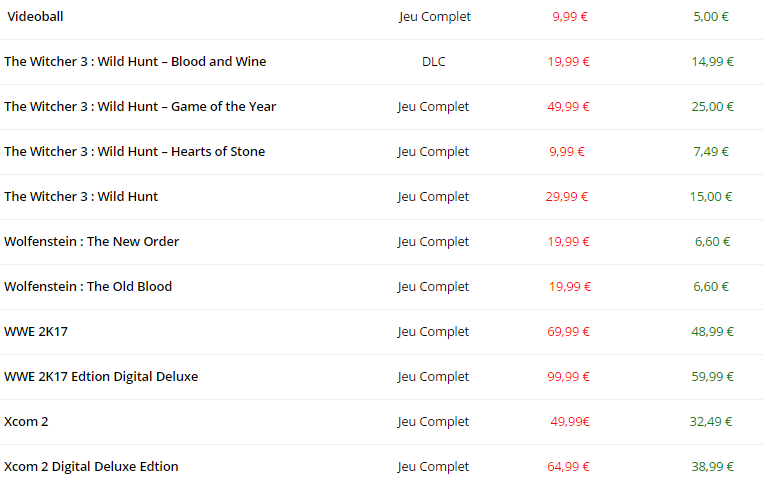Image resolution: width=763 pixels, height=483 pixels.
Task: Click Wolfenstein : The New Order title
Action: pyautogui.click(x=92, y=241)
